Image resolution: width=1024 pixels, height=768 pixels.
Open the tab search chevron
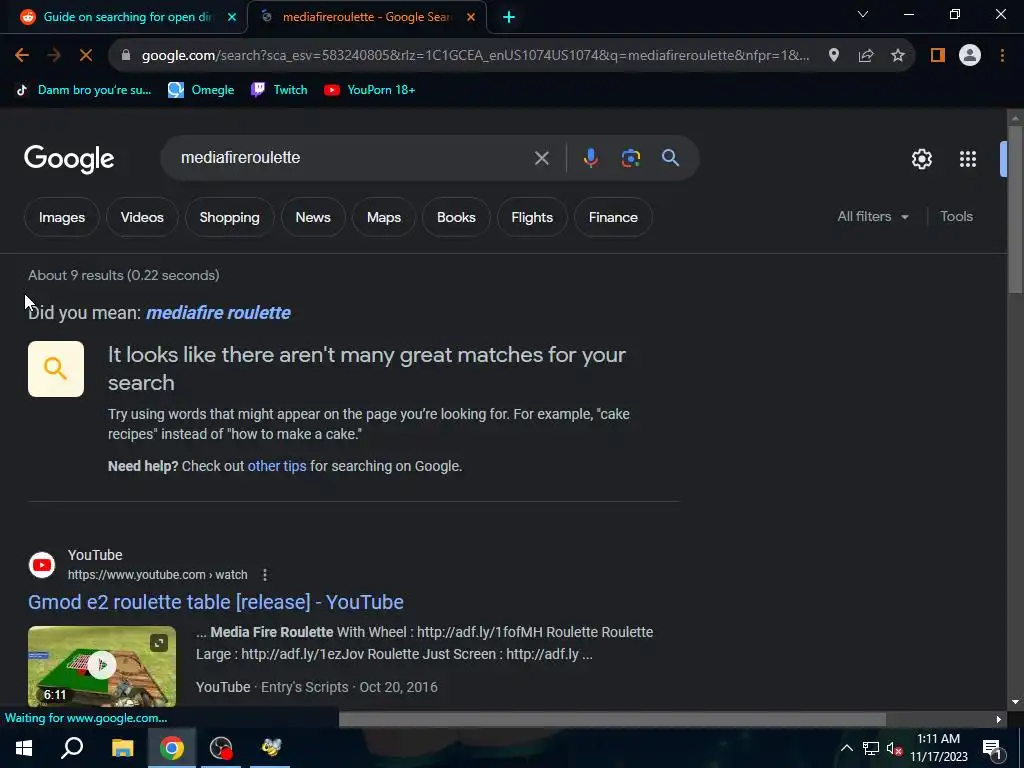[863, 14]
